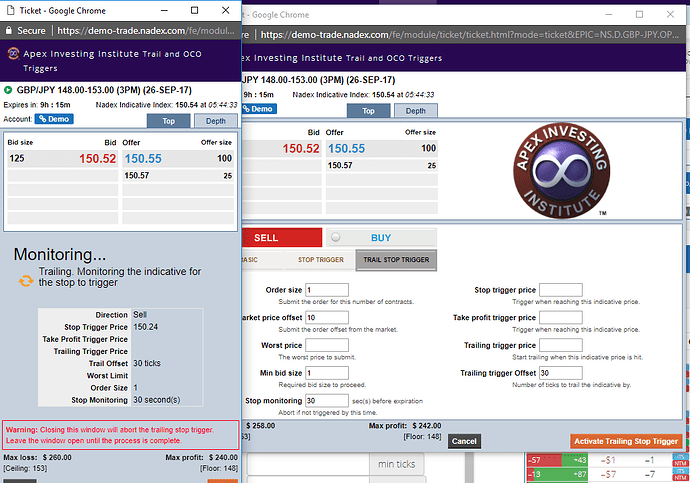Click the front window URL address bar
Screen dimensions: 690x483
coord(146,30)
